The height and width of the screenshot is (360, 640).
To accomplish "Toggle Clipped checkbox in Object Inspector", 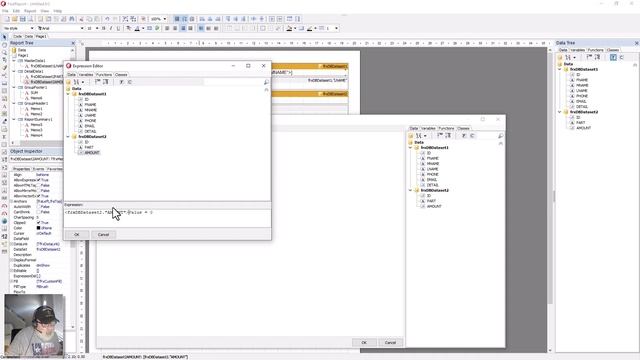I will tap(38, 222).
